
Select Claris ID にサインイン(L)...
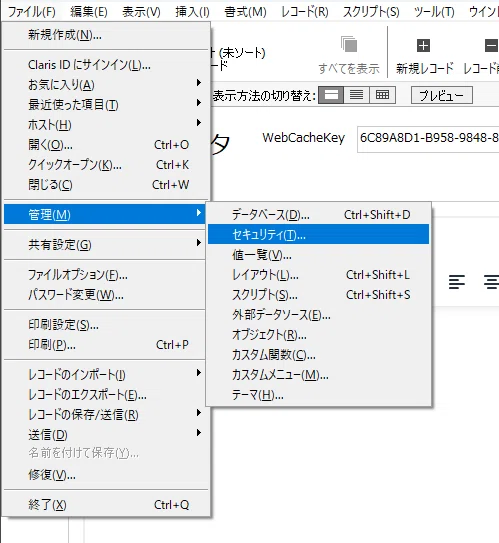tap(107, 65)
